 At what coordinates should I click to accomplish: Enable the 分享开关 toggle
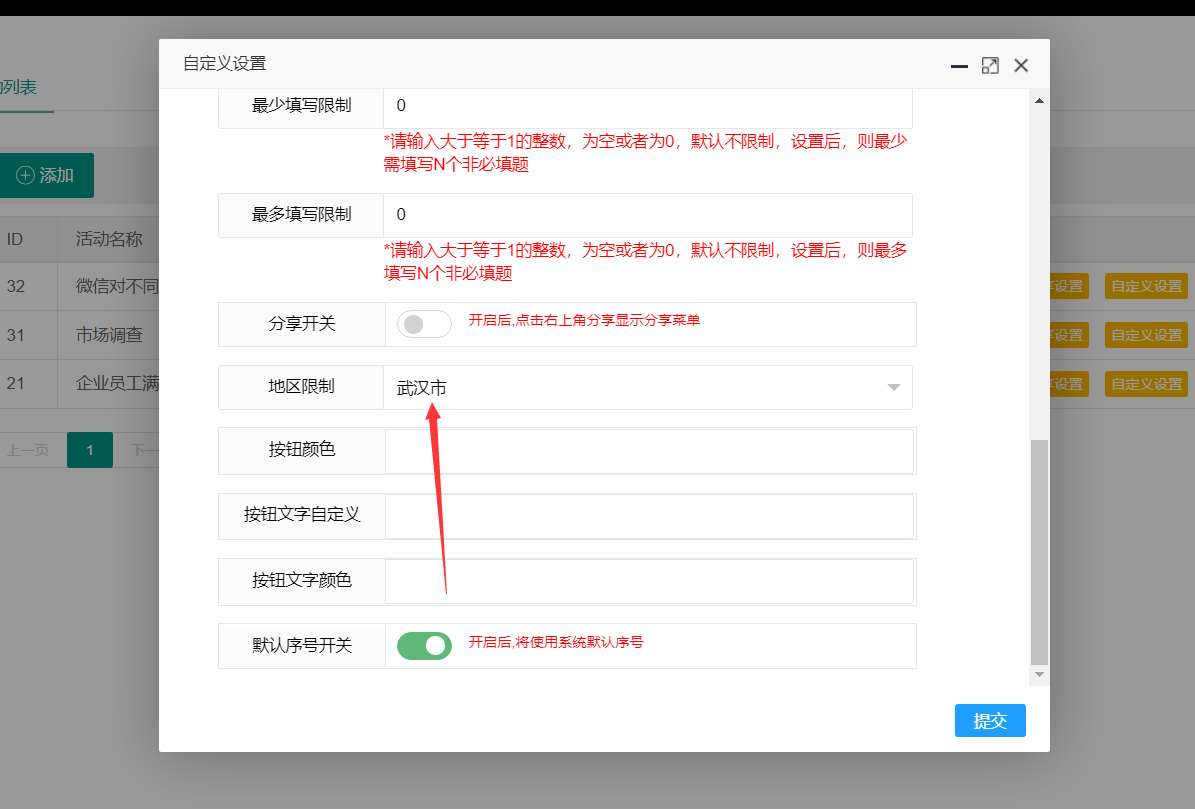point(424,324)
